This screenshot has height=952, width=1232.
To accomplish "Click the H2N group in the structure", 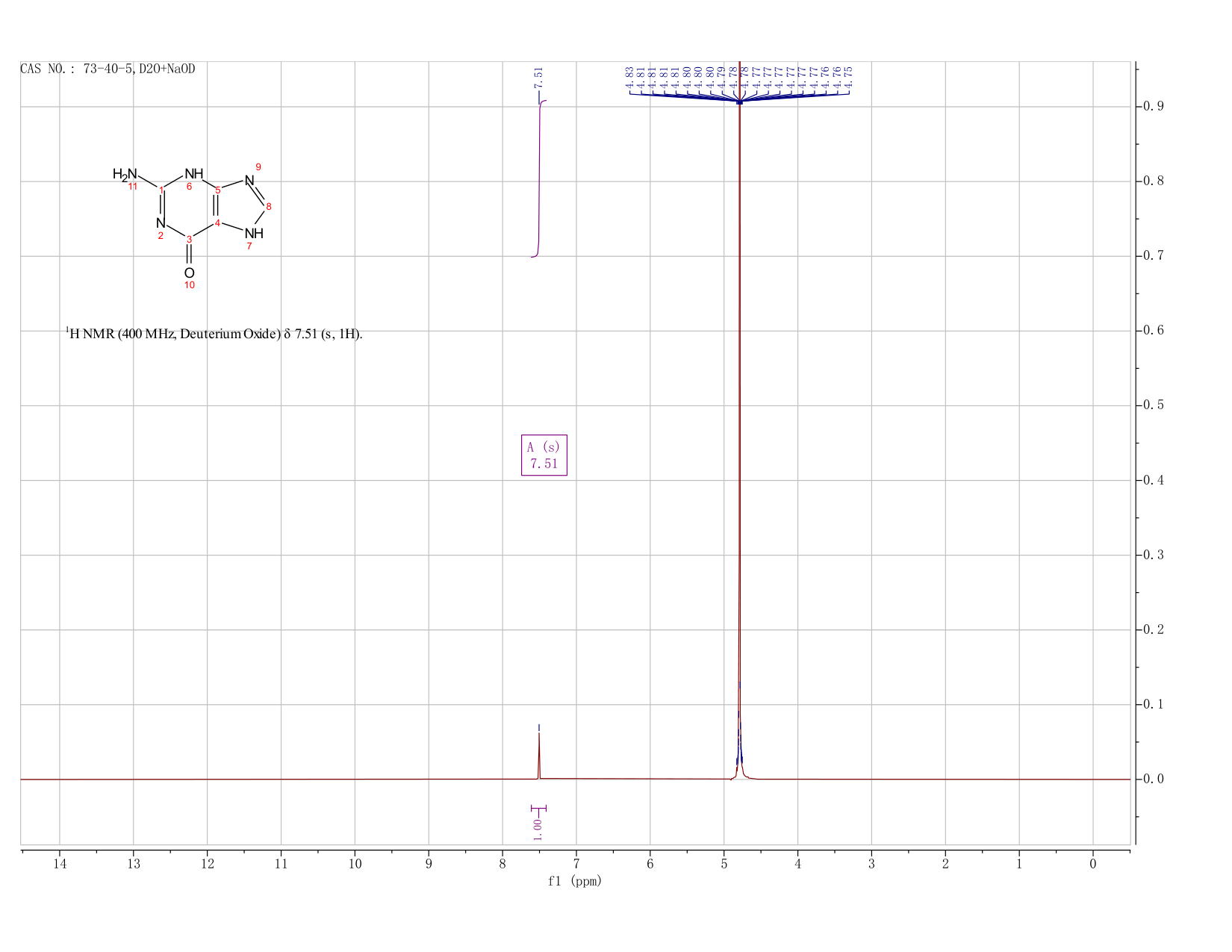I will click(125, 175).
